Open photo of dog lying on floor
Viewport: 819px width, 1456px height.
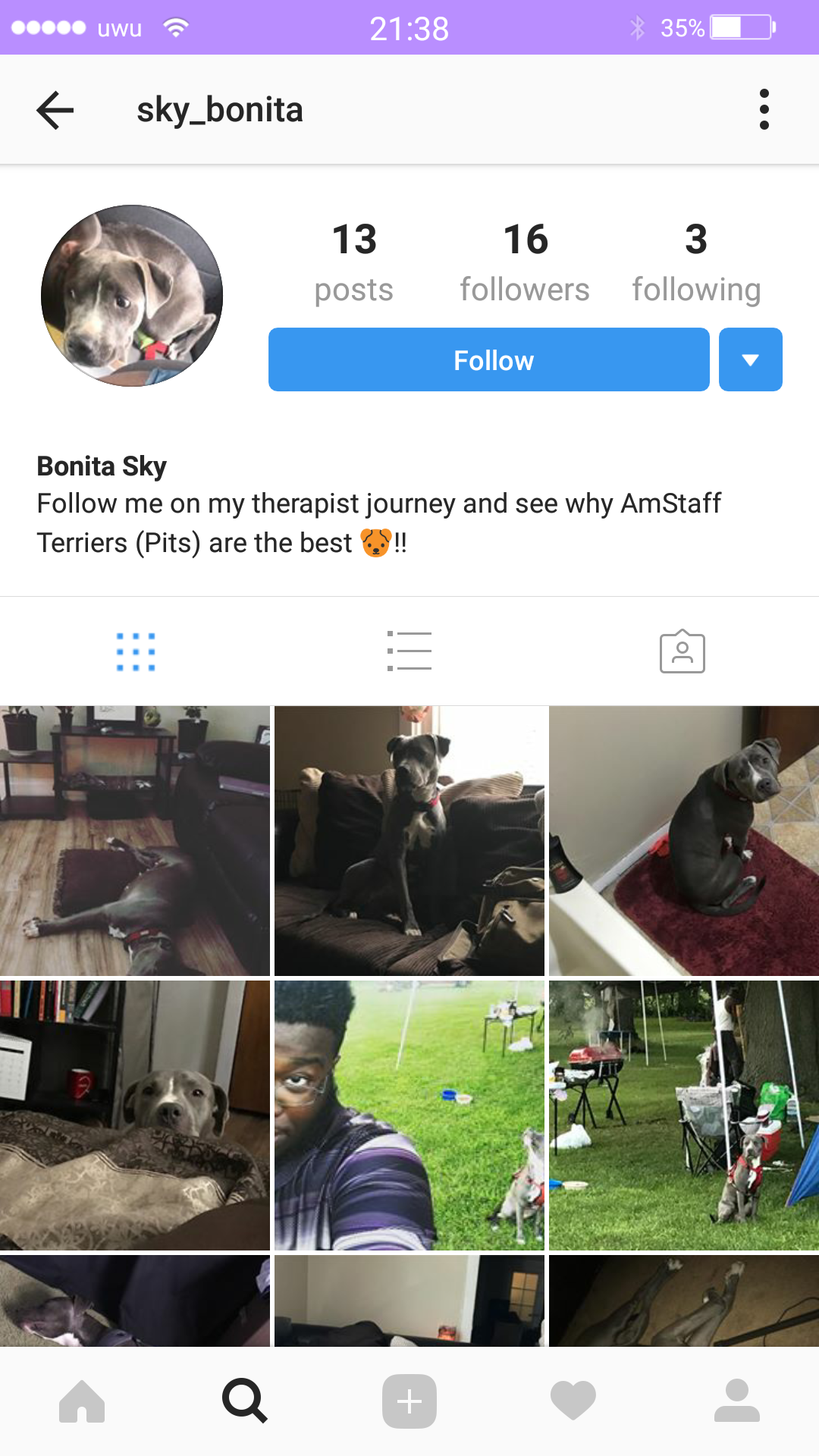(x=135, y=841)
